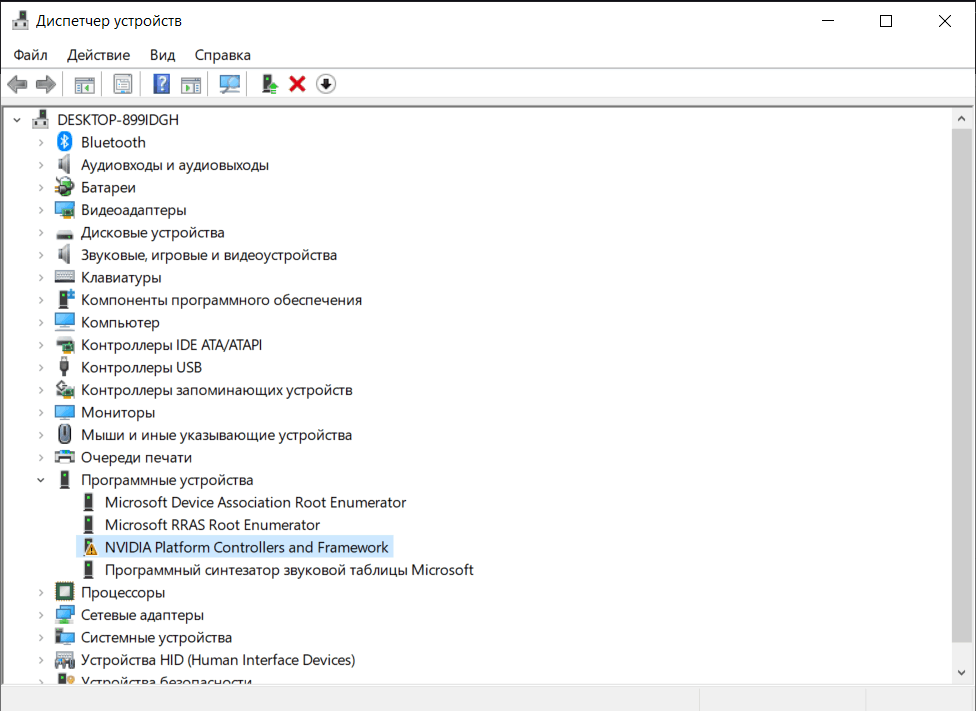This screenshot has height=711, width=976.
Task: Click the scrollbar down arrow
Action: click(961, 672)
